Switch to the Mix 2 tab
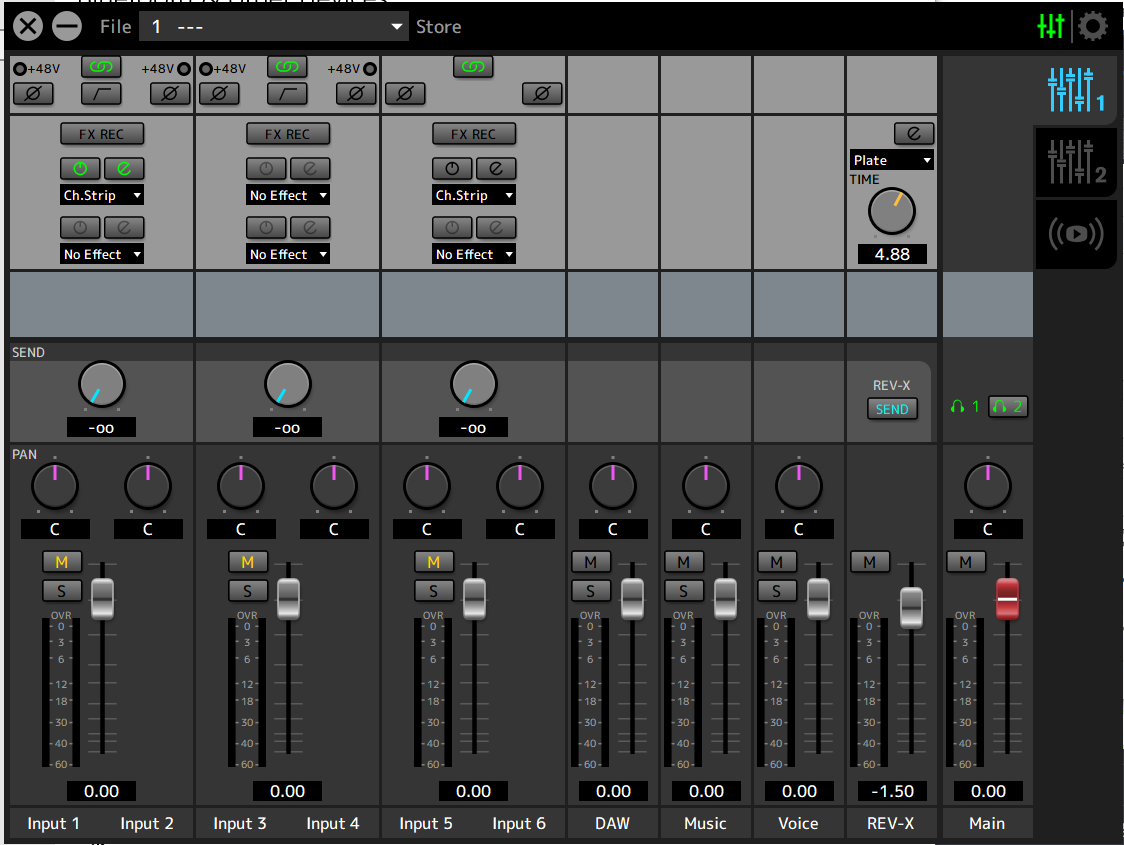The height and width of the screenshot is (845, 1124). 1076,162
